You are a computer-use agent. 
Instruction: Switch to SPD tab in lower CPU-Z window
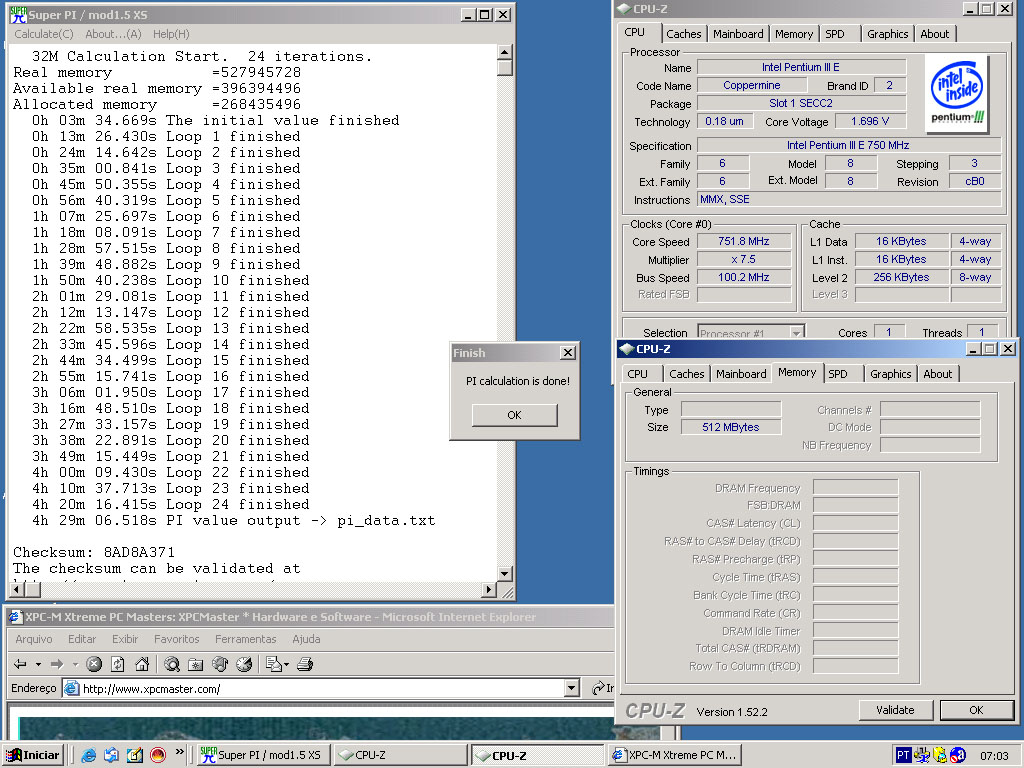click(x=838, y=374)
